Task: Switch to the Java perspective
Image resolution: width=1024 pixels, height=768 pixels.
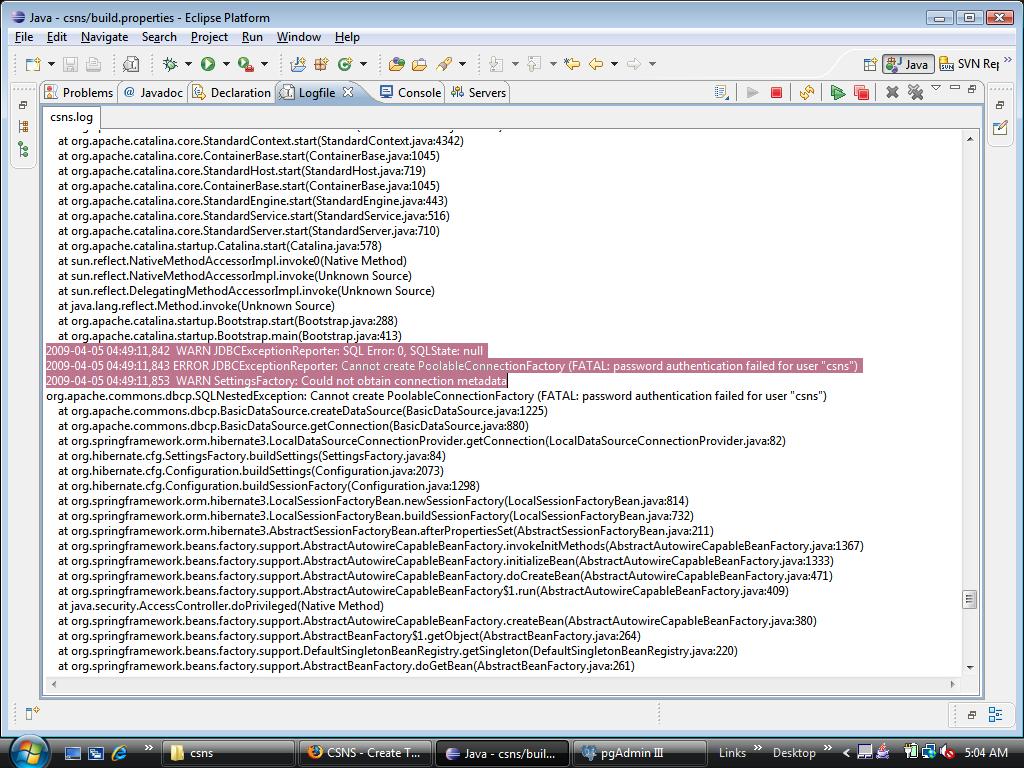Action: click(905, 64)
